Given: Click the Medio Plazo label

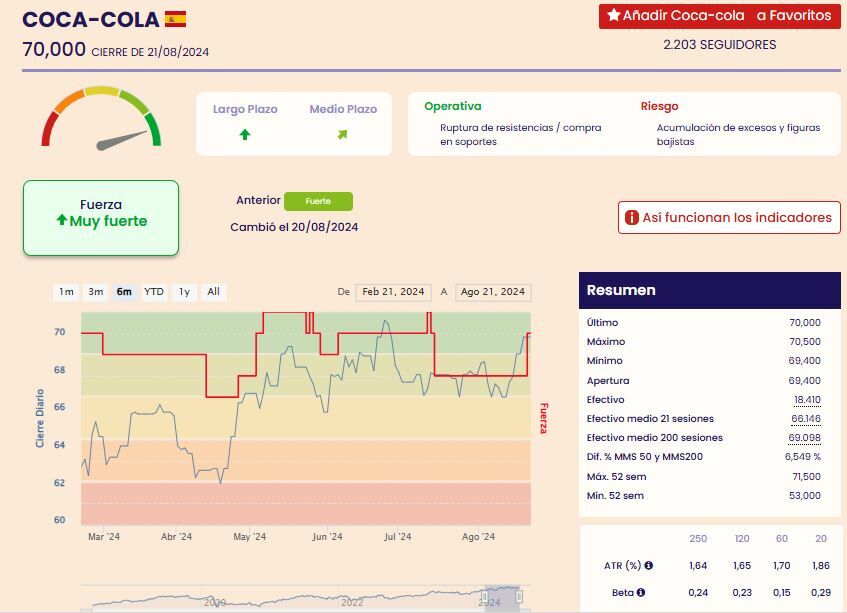Looking at the screenshot, I should (x=343, y=109).
